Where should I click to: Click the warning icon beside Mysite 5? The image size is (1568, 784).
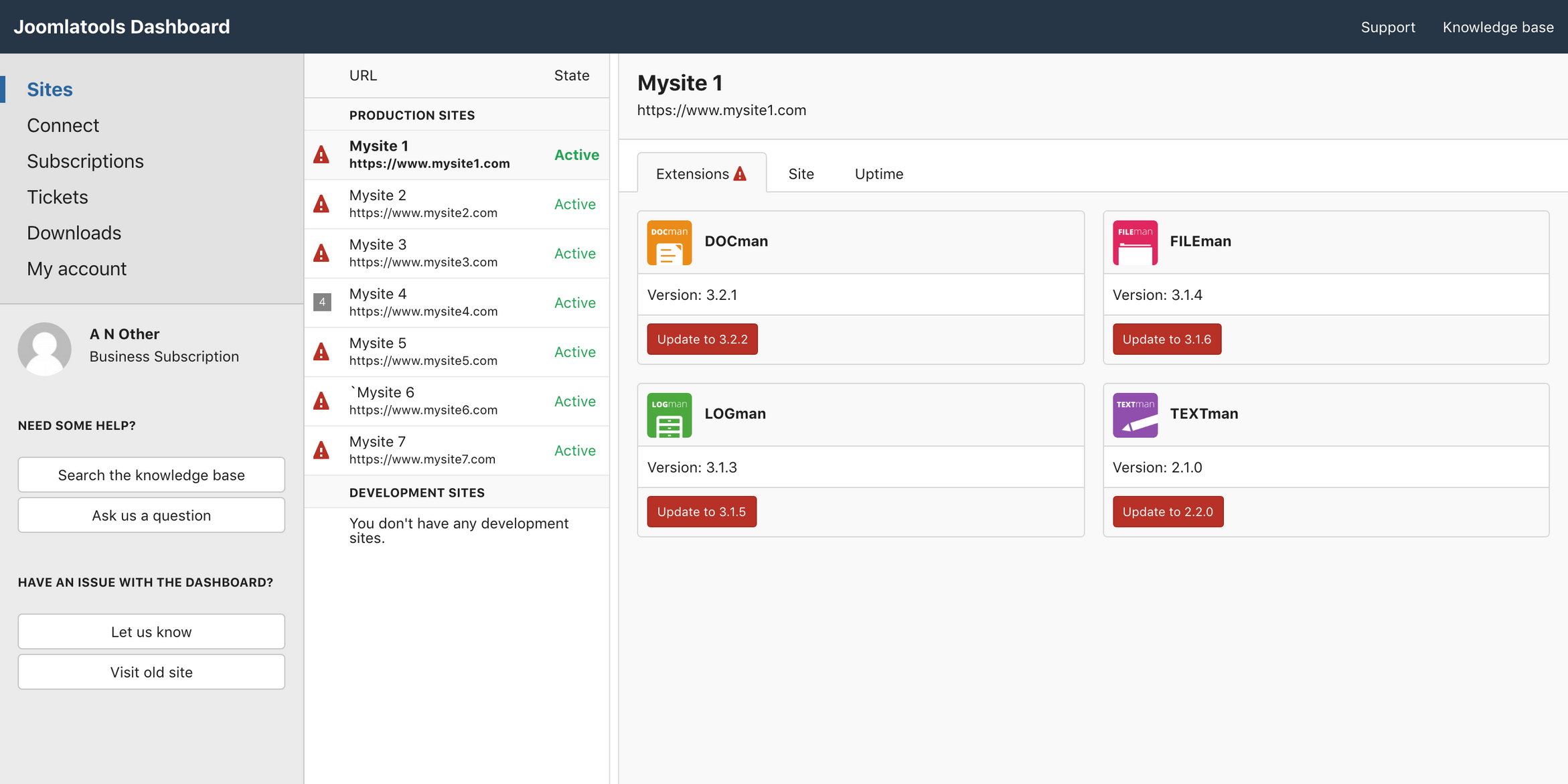[x=321, y=351]
